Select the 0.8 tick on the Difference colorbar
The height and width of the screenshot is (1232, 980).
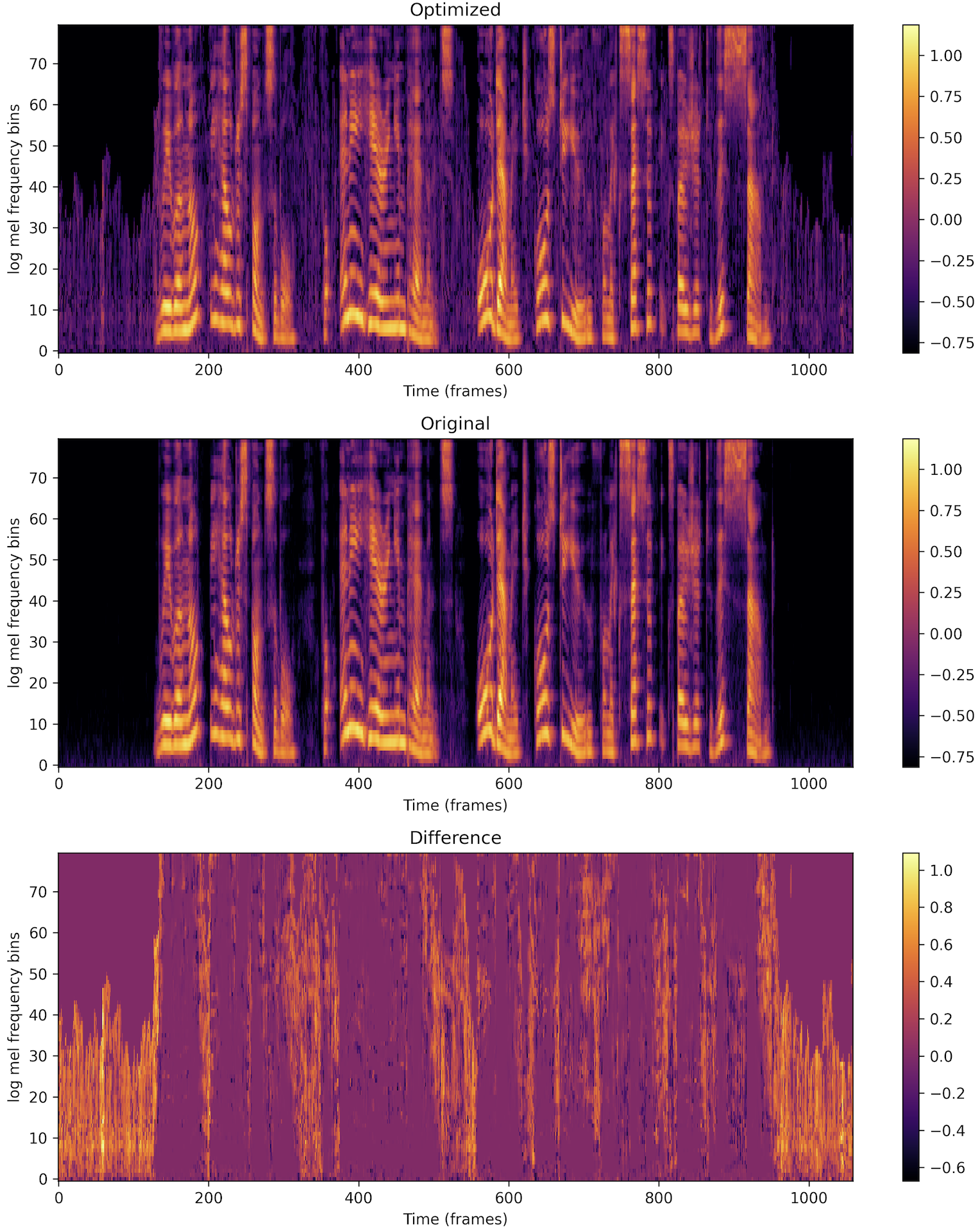point(941,907)
